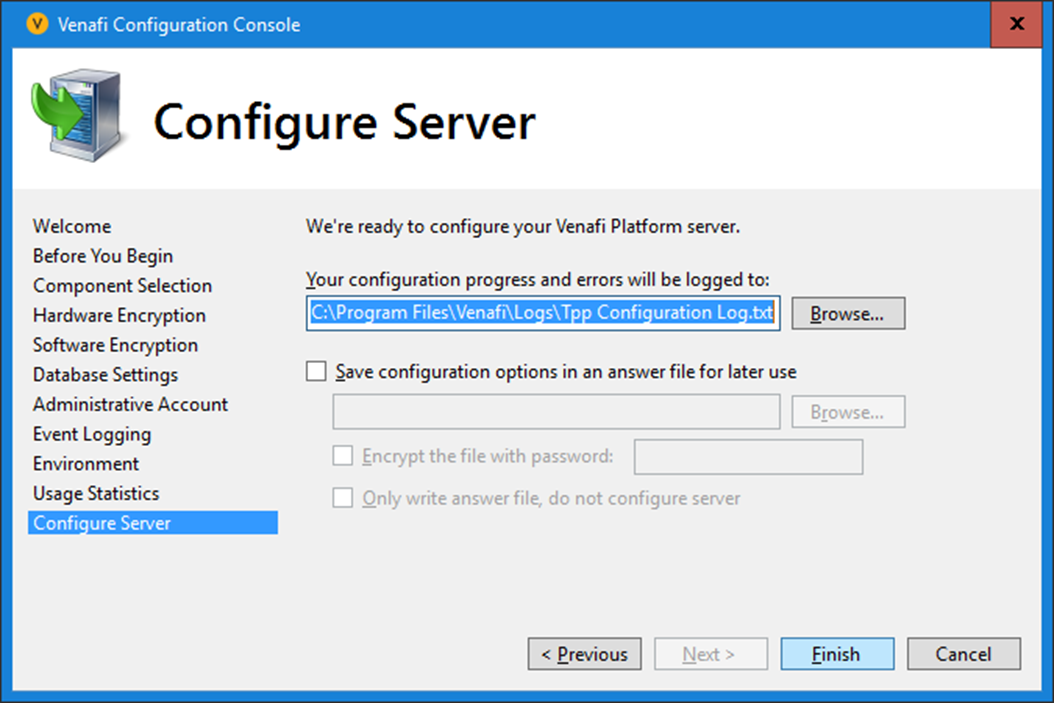Jump to Hardware Encryption step
The width and height of the screenshot is (1054, 703).
tap(119, 316)
